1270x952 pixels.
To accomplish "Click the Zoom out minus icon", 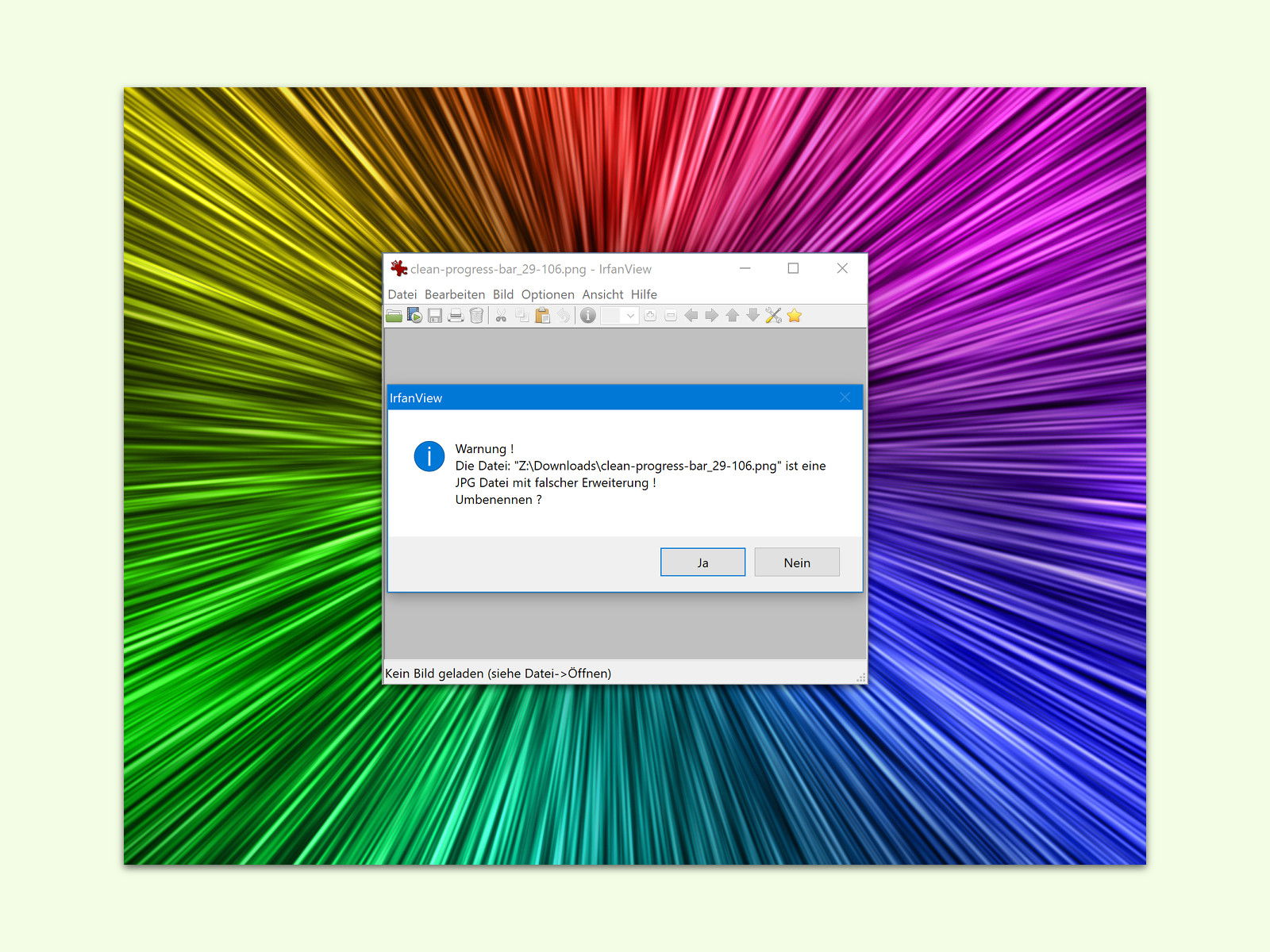I will [x=671, y=316].
